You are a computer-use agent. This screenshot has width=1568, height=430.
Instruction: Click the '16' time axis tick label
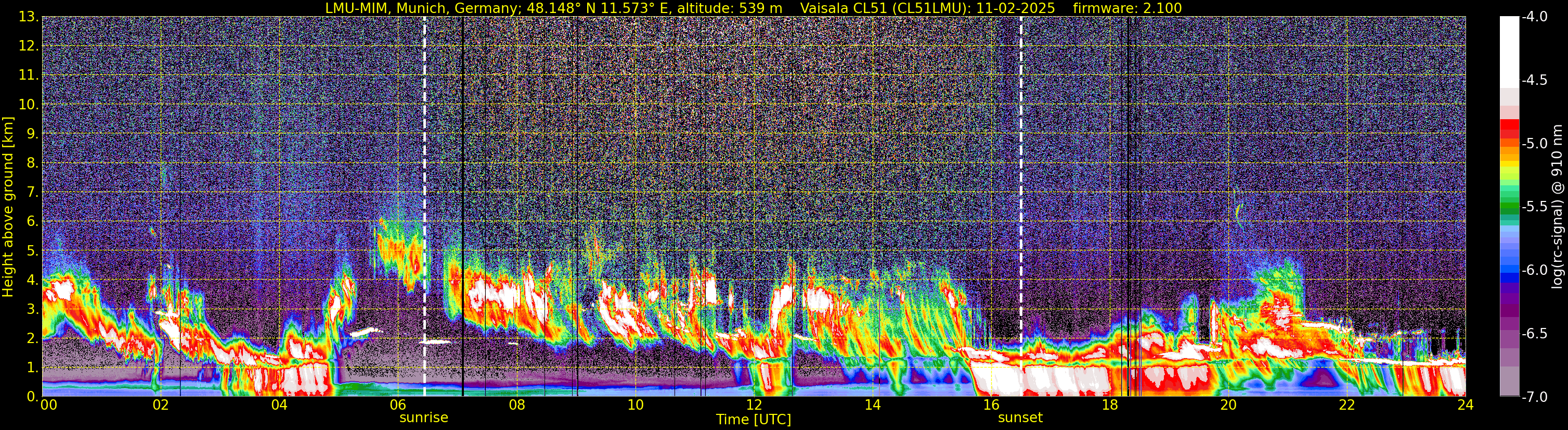(991, 405)
